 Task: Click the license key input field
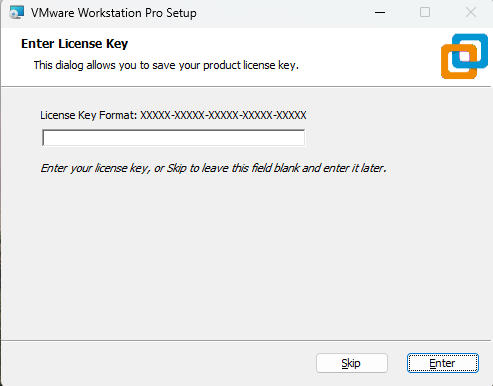click(173, 138)
